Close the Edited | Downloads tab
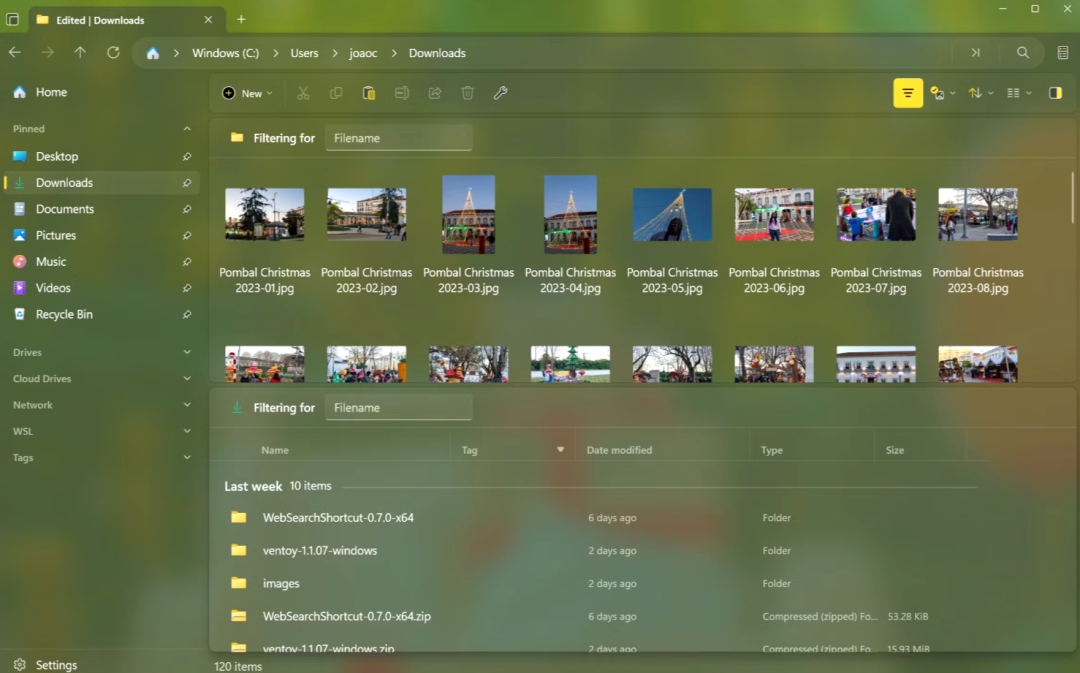Viewport: 1080px width, 673px height. click(x=208, y=20)
